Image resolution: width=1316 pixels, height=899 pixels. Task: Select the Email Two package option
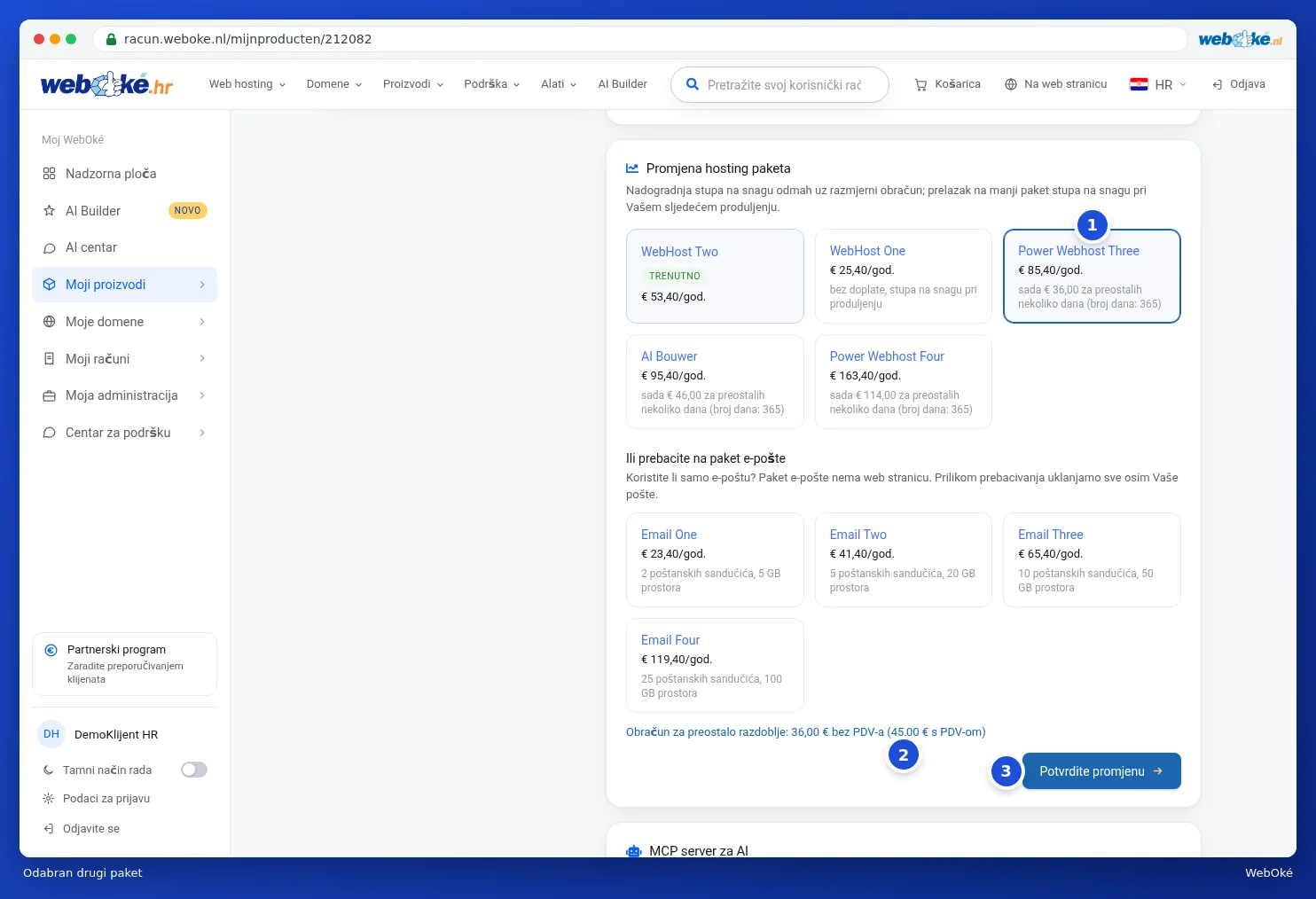(x=903, y=560)
